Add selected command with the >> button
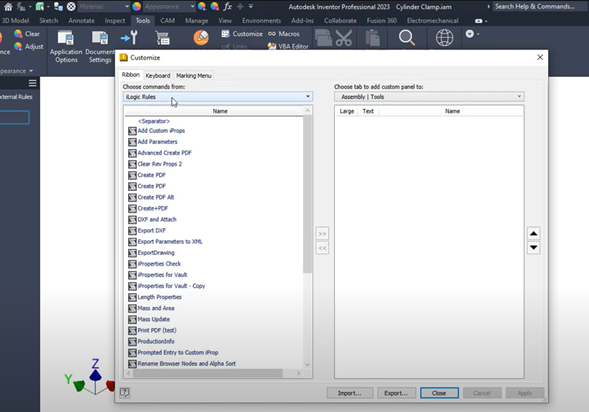The height and width of the screenshot is (412, 589). coord(322,234)
